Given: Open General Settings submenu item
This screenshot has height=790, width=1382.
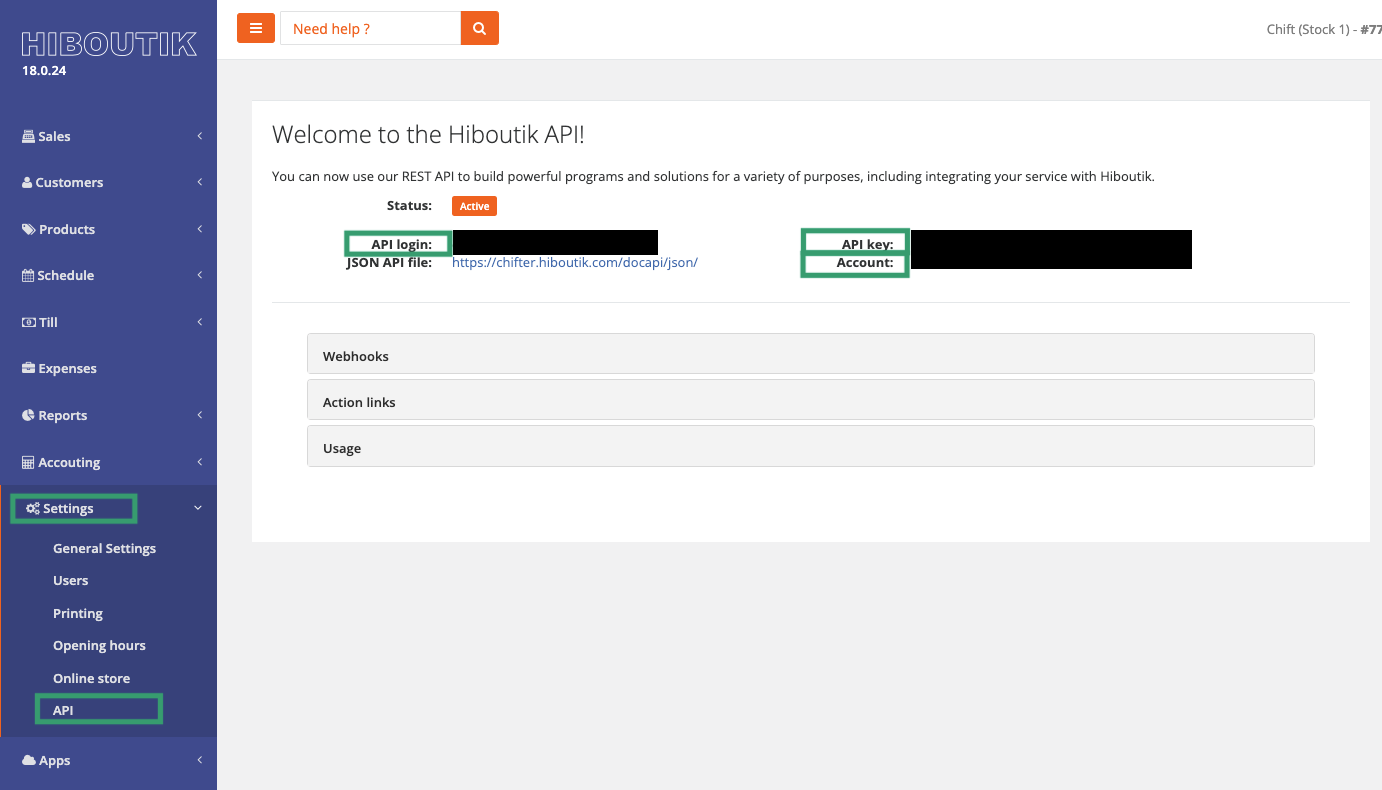Looking at the screenshot, I should tap(105, 548).
